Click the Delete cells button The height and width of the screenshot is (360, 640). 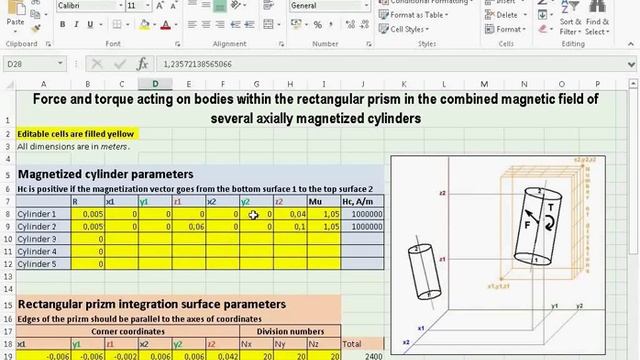(x=501, y=15)
